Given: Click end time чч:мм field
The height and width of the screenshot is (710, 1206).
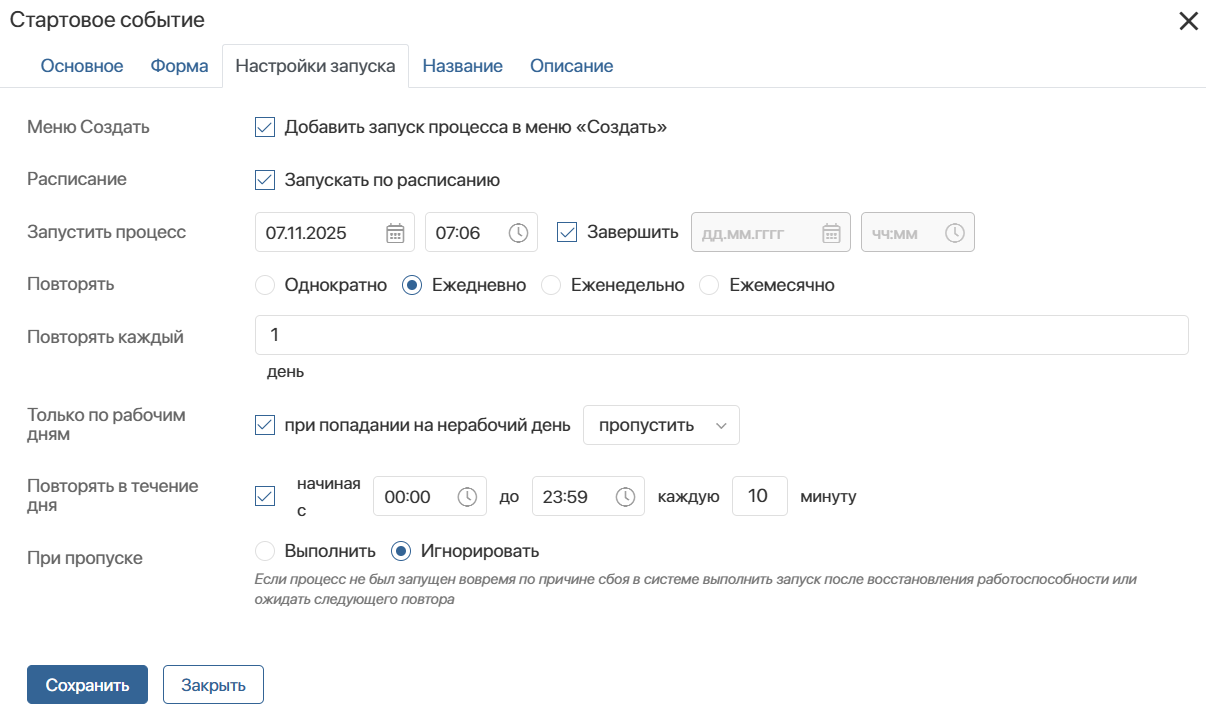Looking at the screenshot, I should point(917,232).
